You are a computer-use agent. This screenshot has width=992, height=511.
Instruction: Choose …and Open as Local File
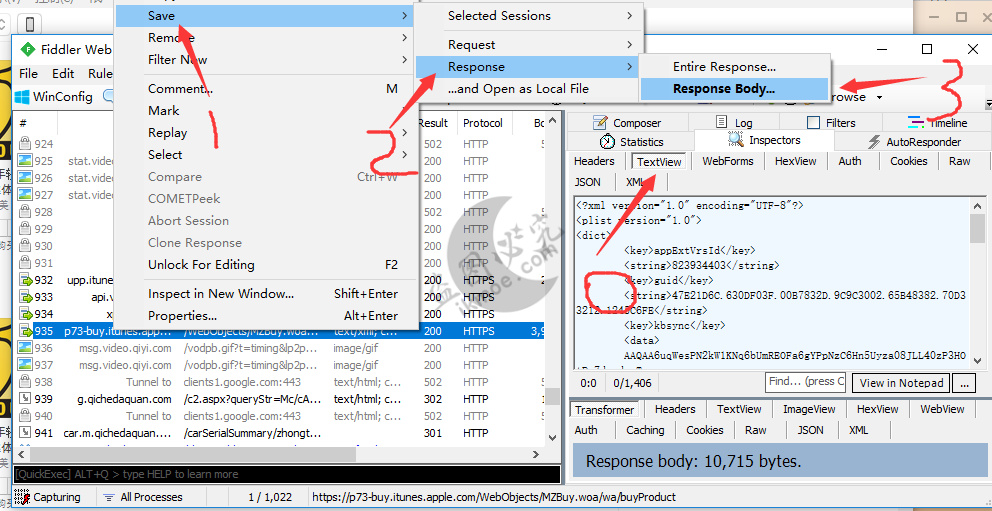click(x=528, y=89)
